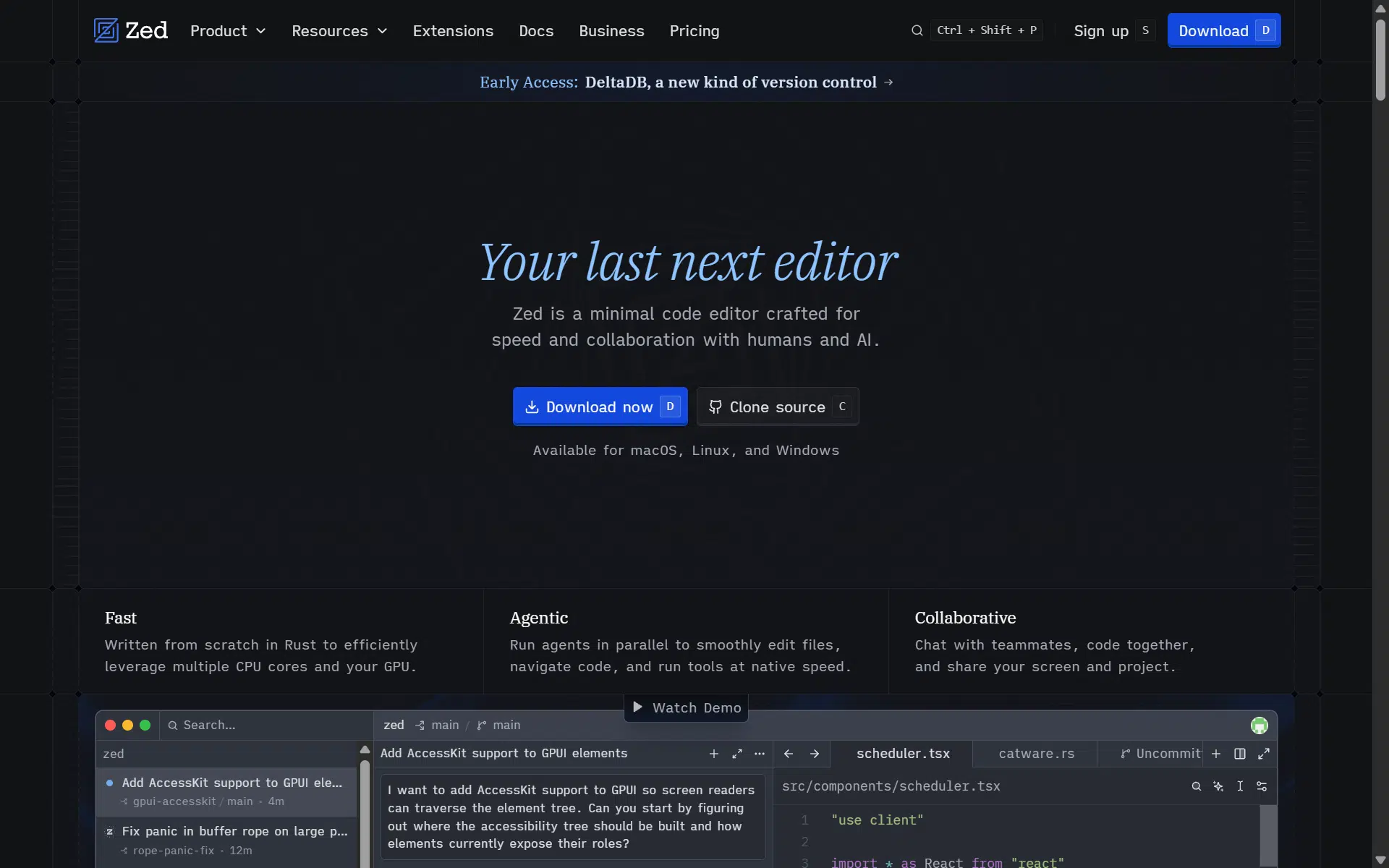Click the Add AccessKit support to GPUI elements title
This screenshot has height=868, width=1389.
click(x=504, y=754)
